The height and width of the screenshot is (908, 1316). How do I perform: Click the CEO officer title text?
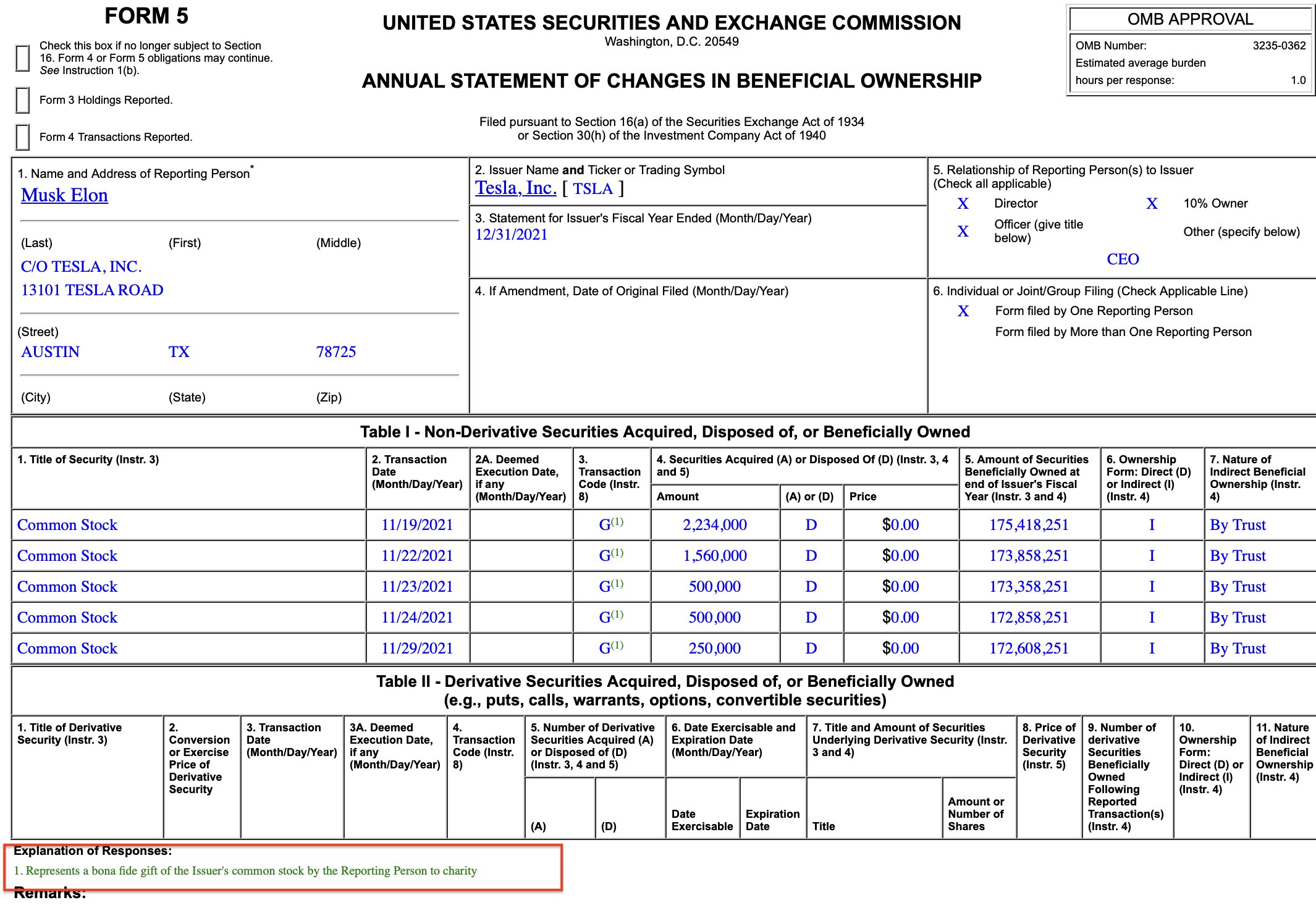click(1122, 259)
